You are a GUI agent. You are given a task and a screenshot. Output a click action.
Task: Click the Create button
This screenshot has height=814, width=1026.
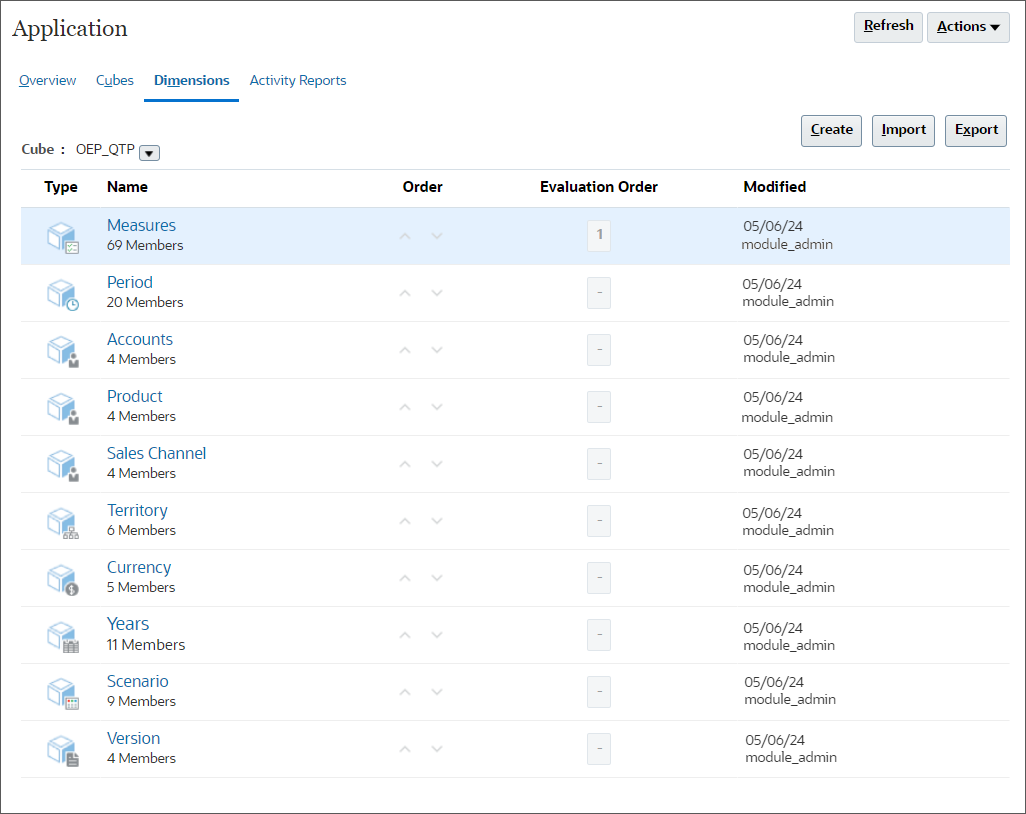pos(831,130)
